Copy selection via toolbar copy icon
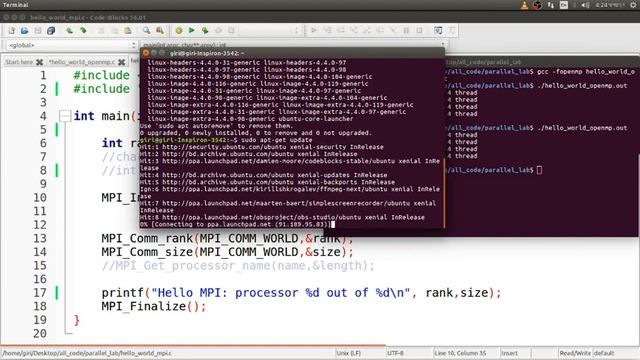640x360 pixels. click(x=115, y=31)
